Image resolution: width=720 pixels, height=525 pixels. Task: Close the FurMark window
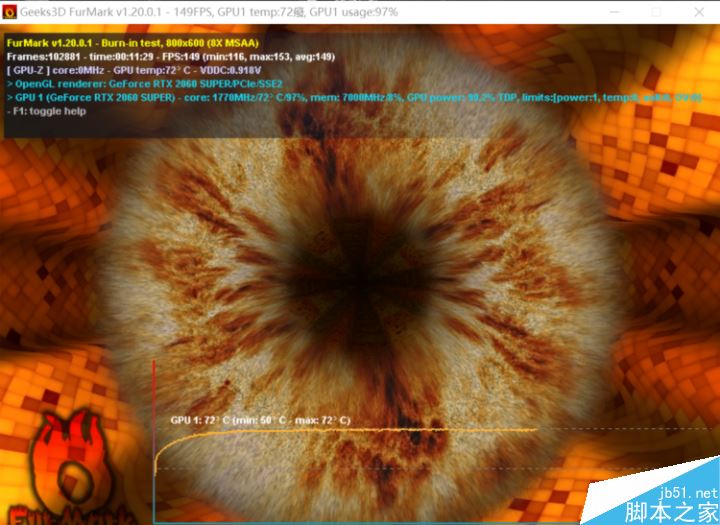coord(699,12)
